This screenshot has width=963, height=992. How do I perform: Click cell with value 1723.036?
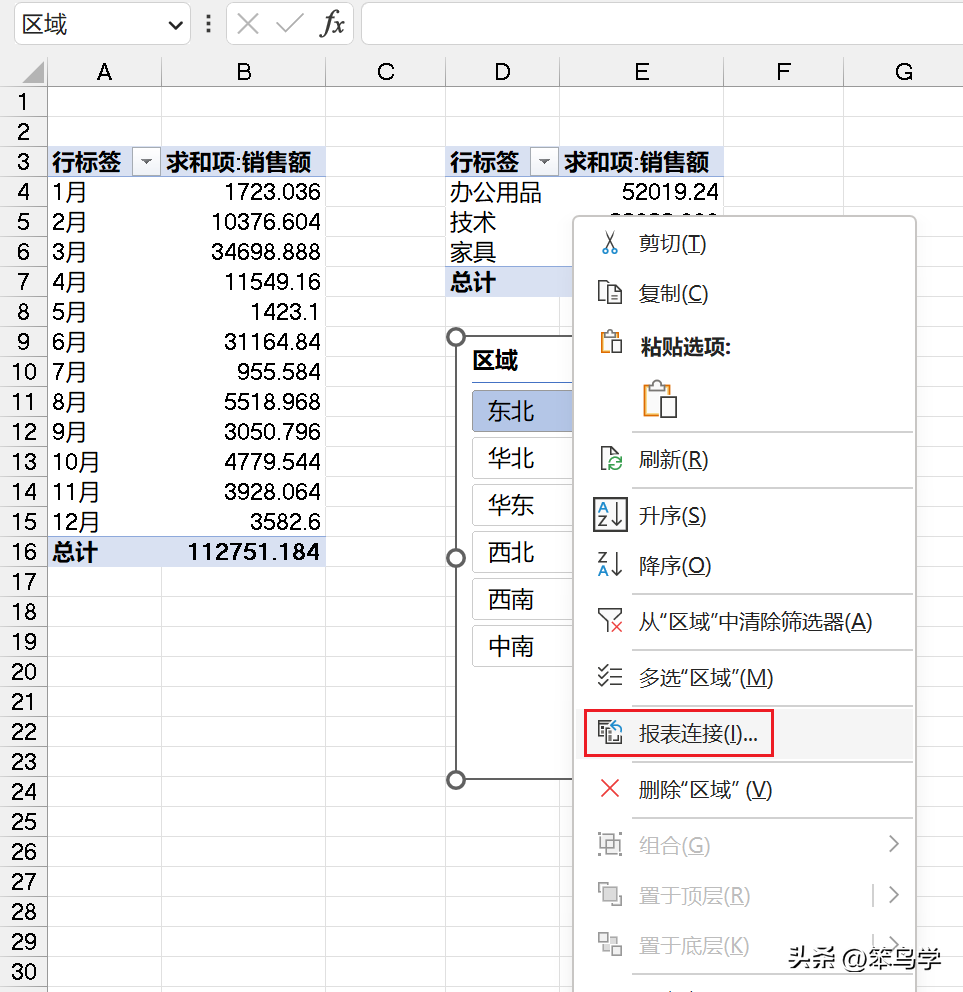pyautogui.click(x=244, y=192)
